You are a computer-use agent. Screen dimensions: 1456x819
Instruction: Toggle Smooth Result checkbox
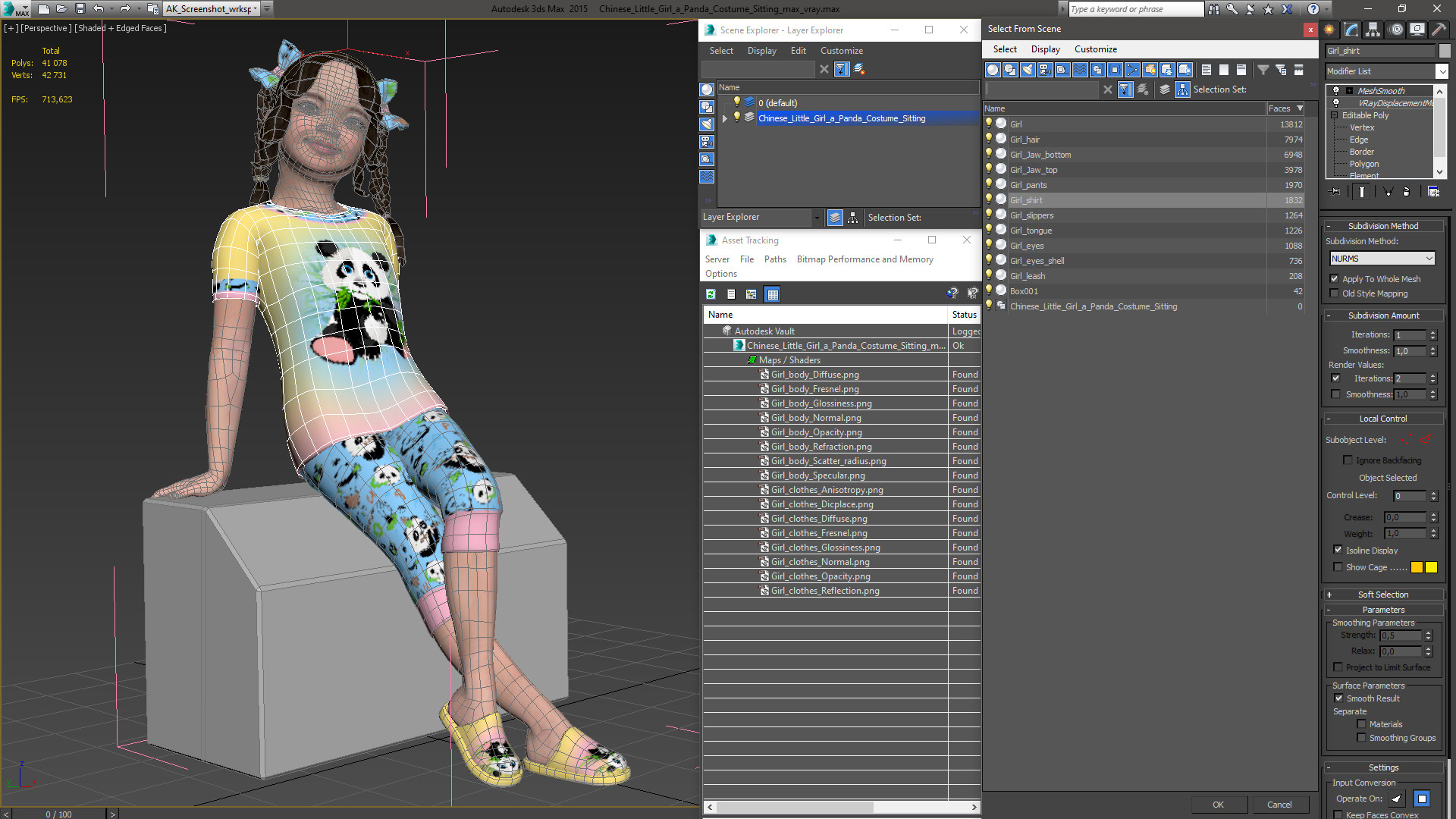[x=1338, y=698]
